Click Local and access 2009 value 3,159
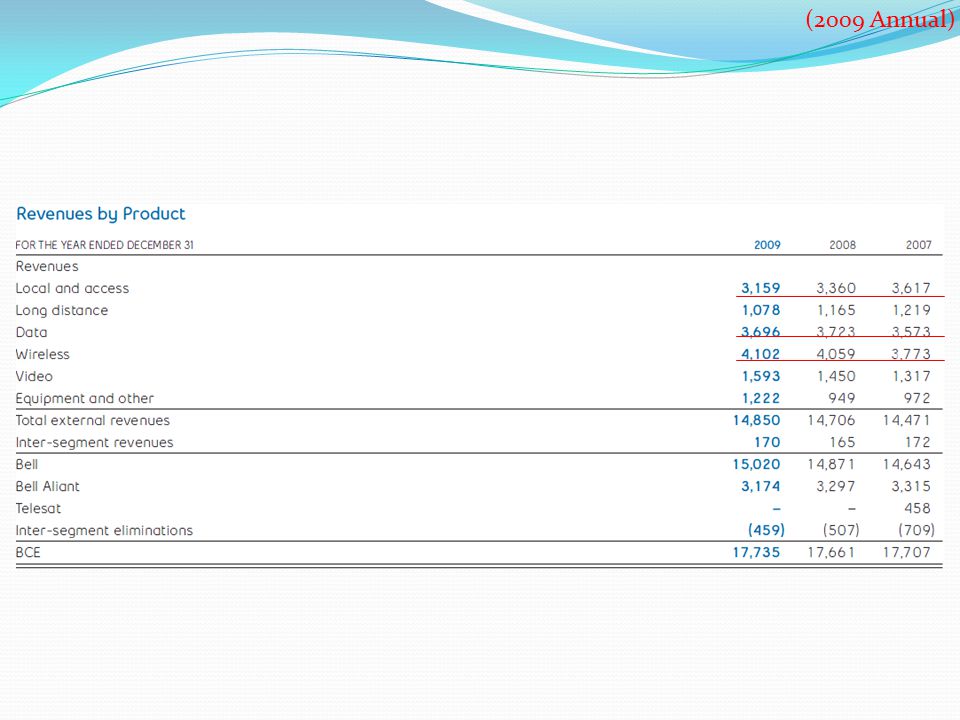The width and height of the screenshot is (960, 720). click(760, 288)
